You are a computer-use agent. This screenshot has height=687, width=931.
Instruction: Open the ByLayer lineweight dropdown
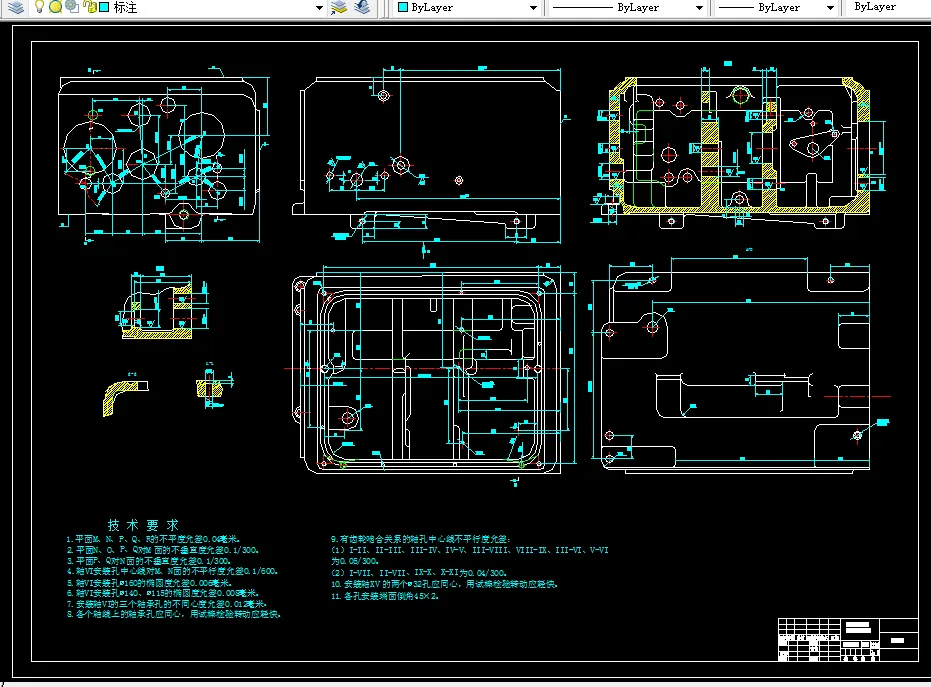(830, 8)
